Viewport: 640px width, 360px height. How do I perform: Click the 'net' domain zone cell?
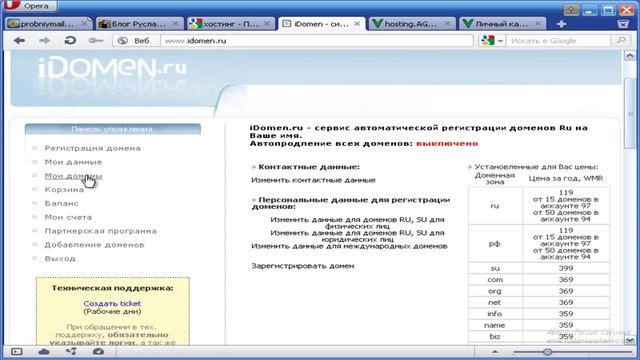tap(495, 302)
